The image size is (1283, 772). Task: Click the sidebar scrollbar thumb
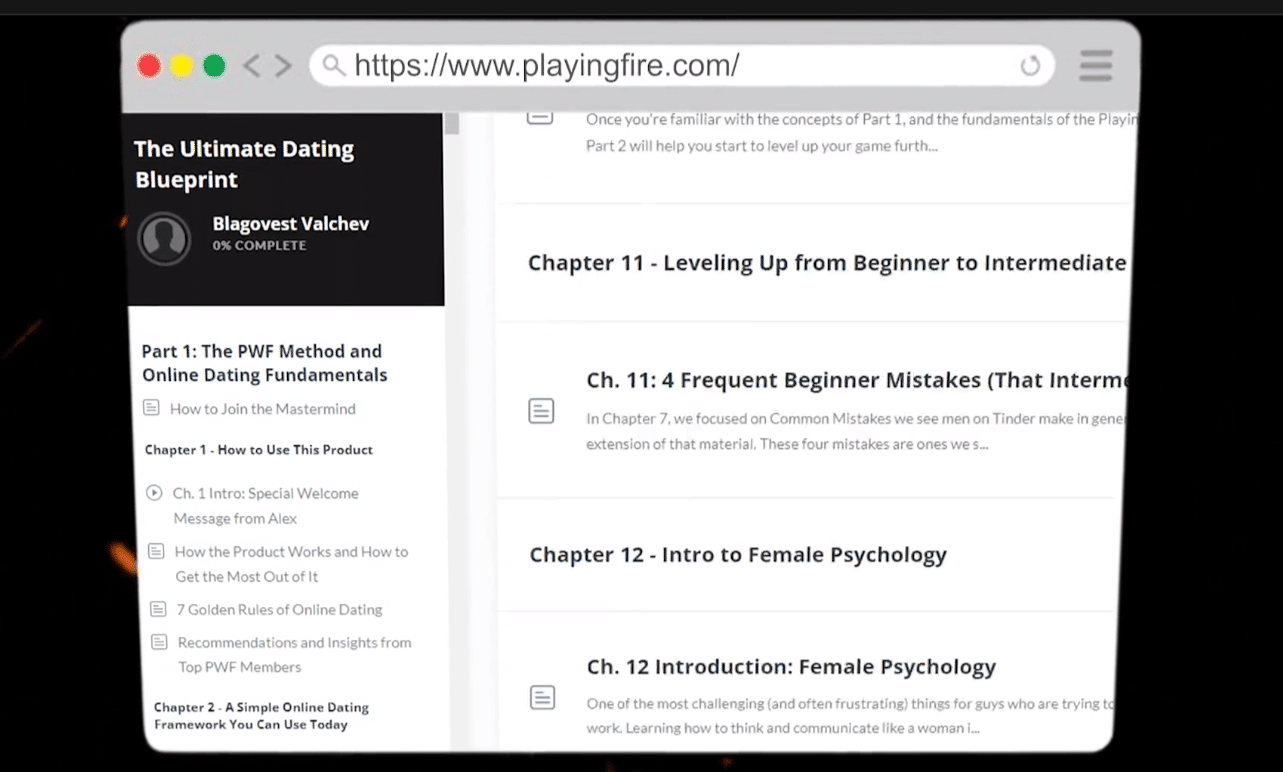pos(452,124)
